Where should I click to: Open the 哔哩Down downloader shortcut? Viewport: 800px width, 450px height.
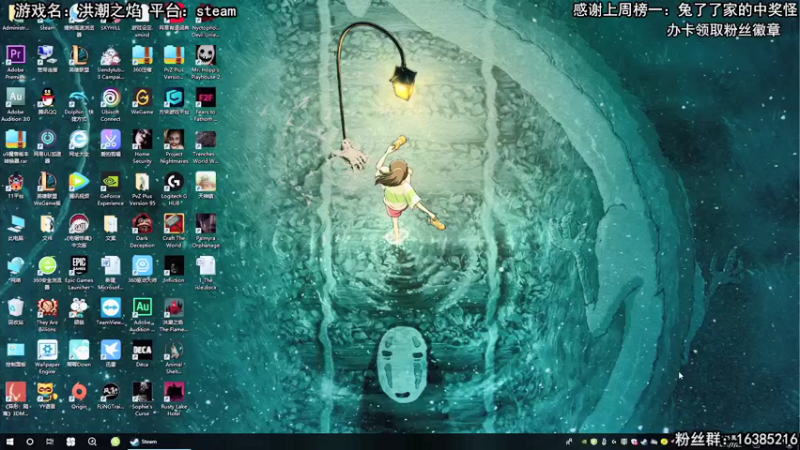pyautogui.click(x=79, y=355)
